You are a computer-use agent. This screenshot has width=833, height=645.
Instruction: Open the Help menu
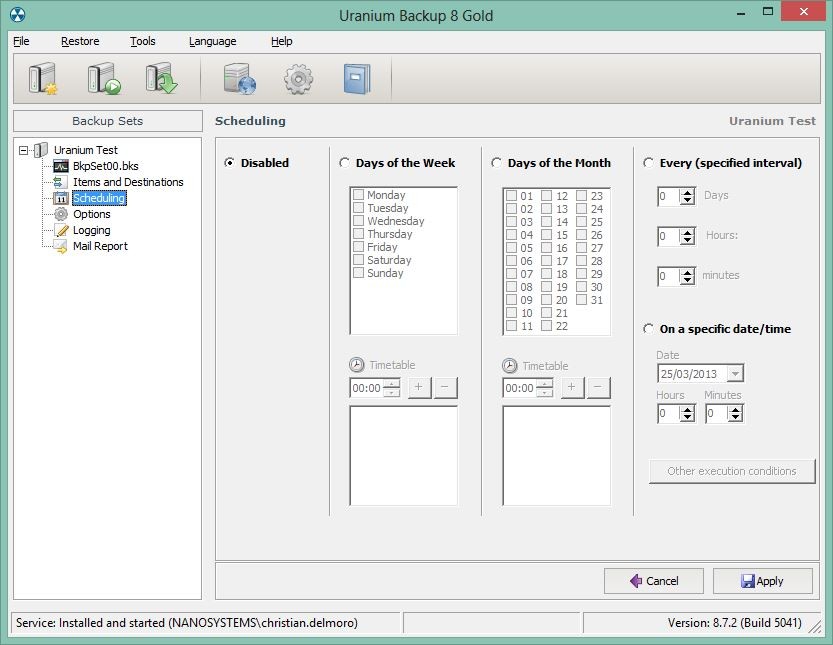pyautogui.click(x=282, y=41)
